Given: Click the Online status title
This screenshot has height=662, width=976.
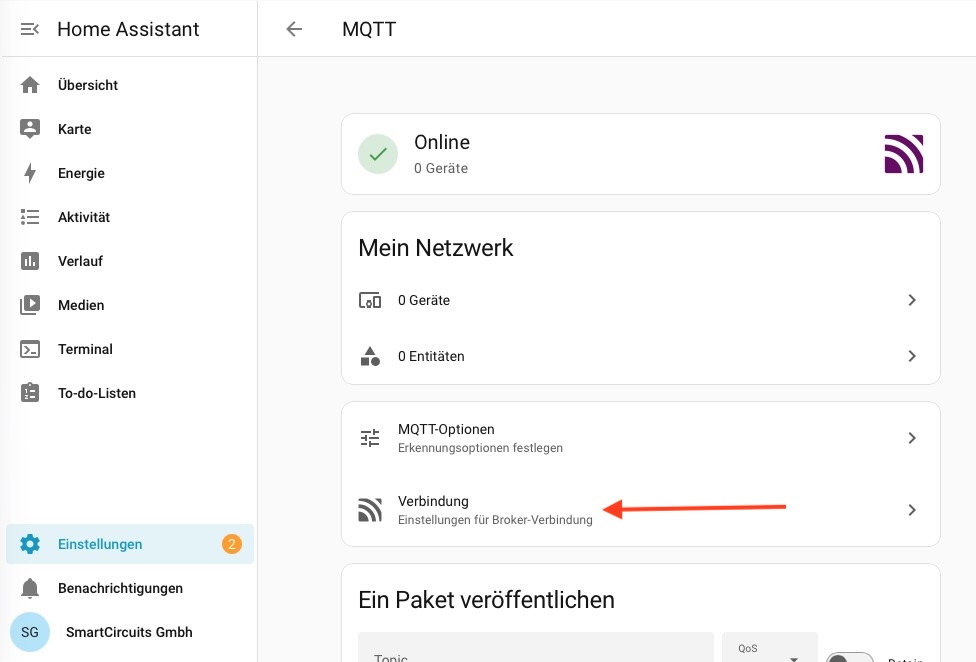Looking at the screenshot, I should [442, 142].
